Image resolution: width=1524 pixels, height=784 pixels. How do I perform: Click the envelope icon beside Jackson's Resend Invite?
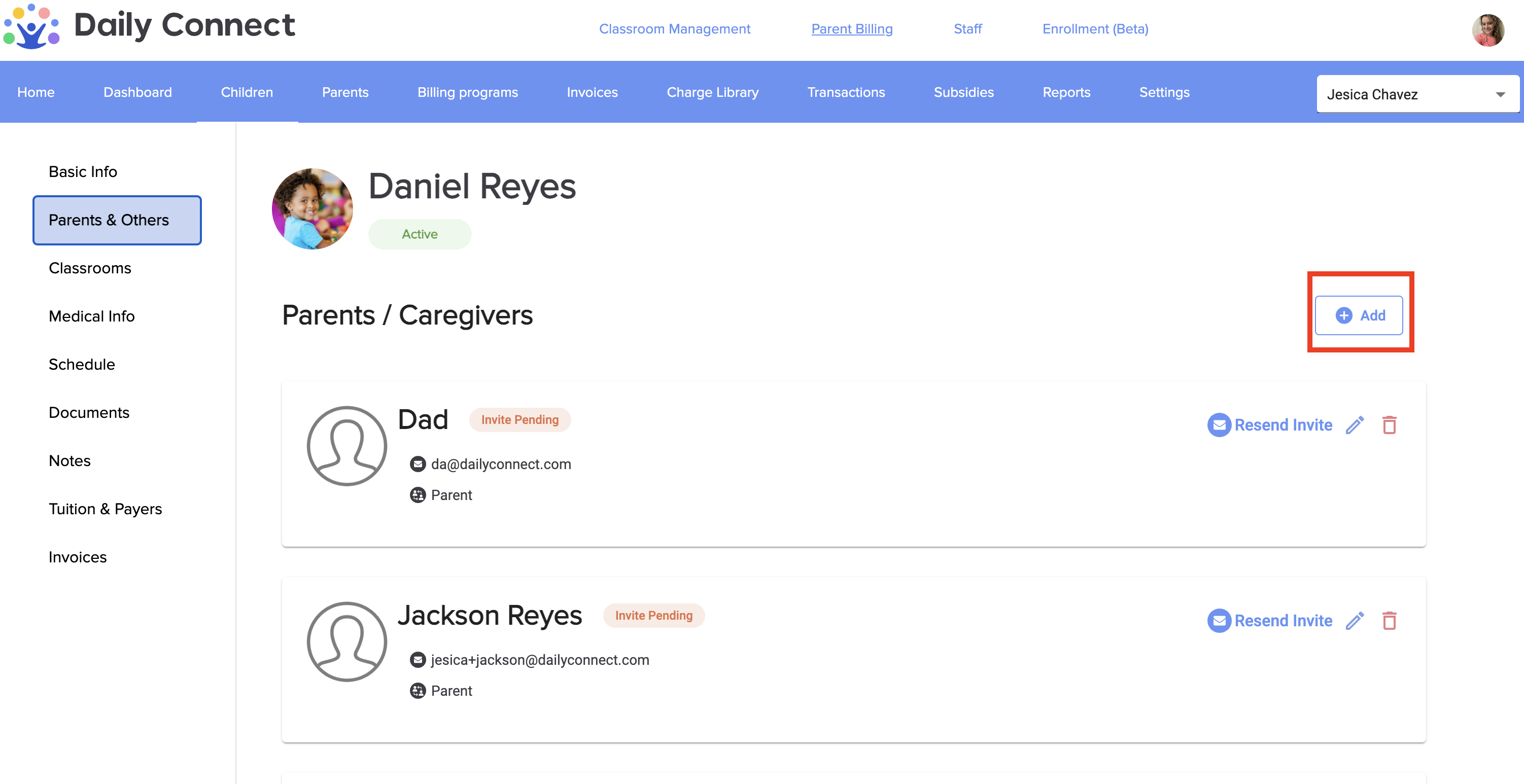[1219, 621]
